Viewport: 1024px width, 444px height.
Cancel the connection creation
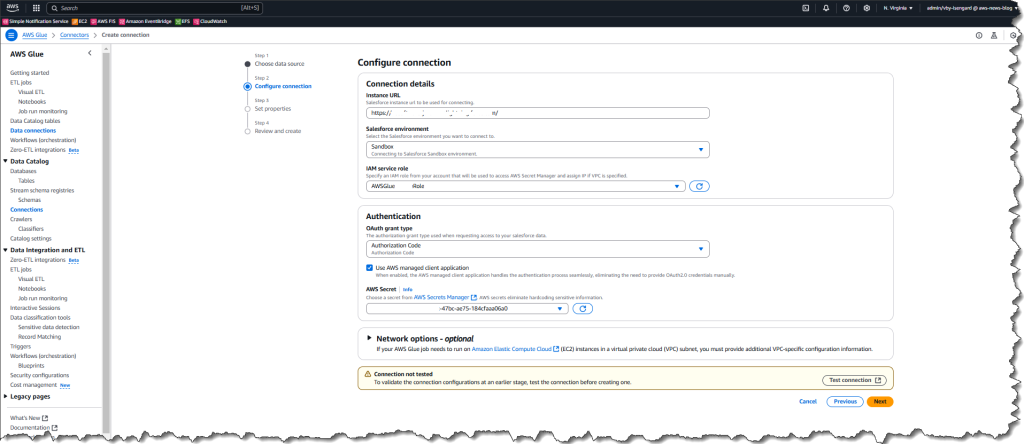tap(808, 402)
